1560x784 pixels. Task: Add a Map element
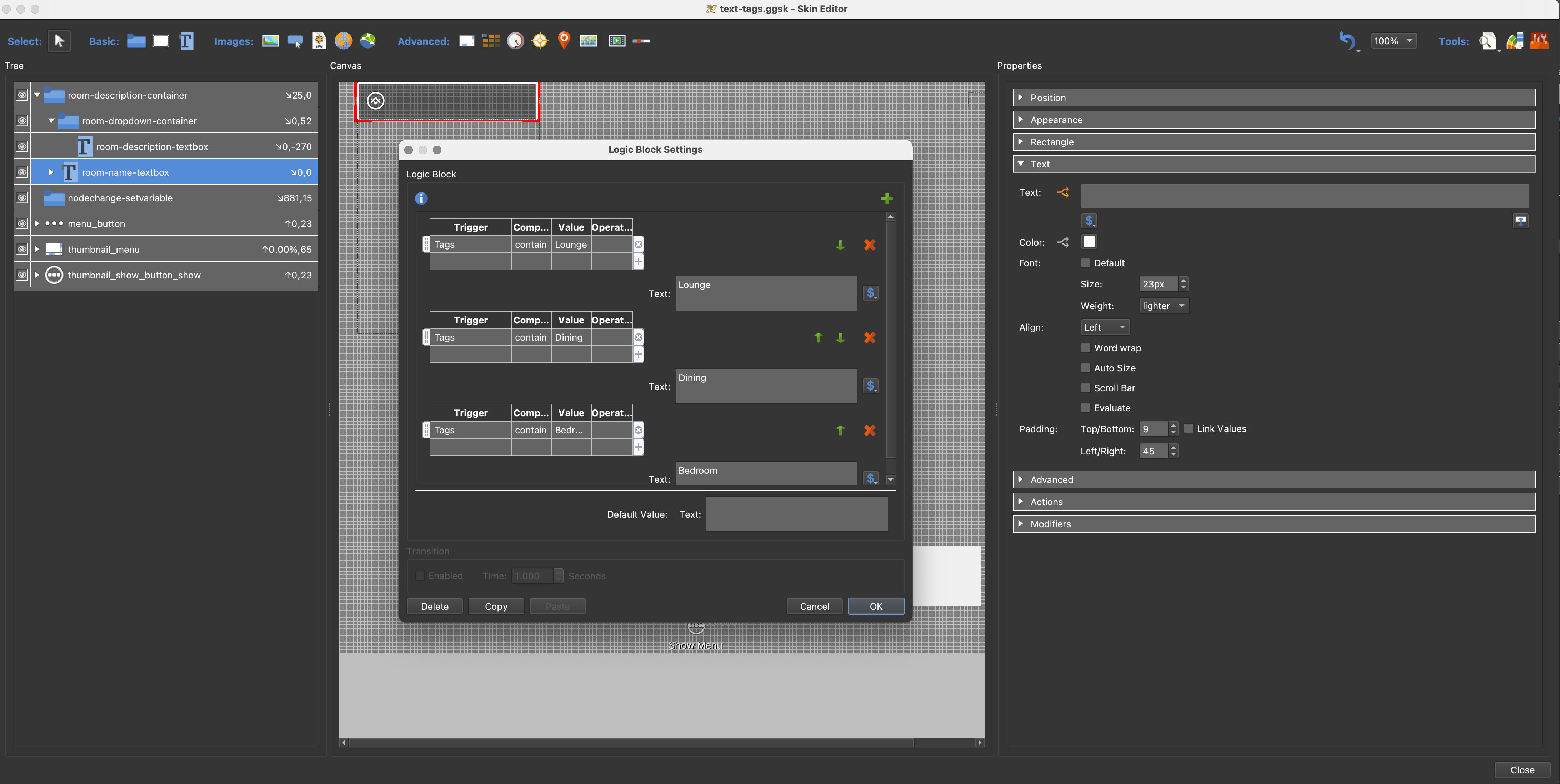[589, 41]
